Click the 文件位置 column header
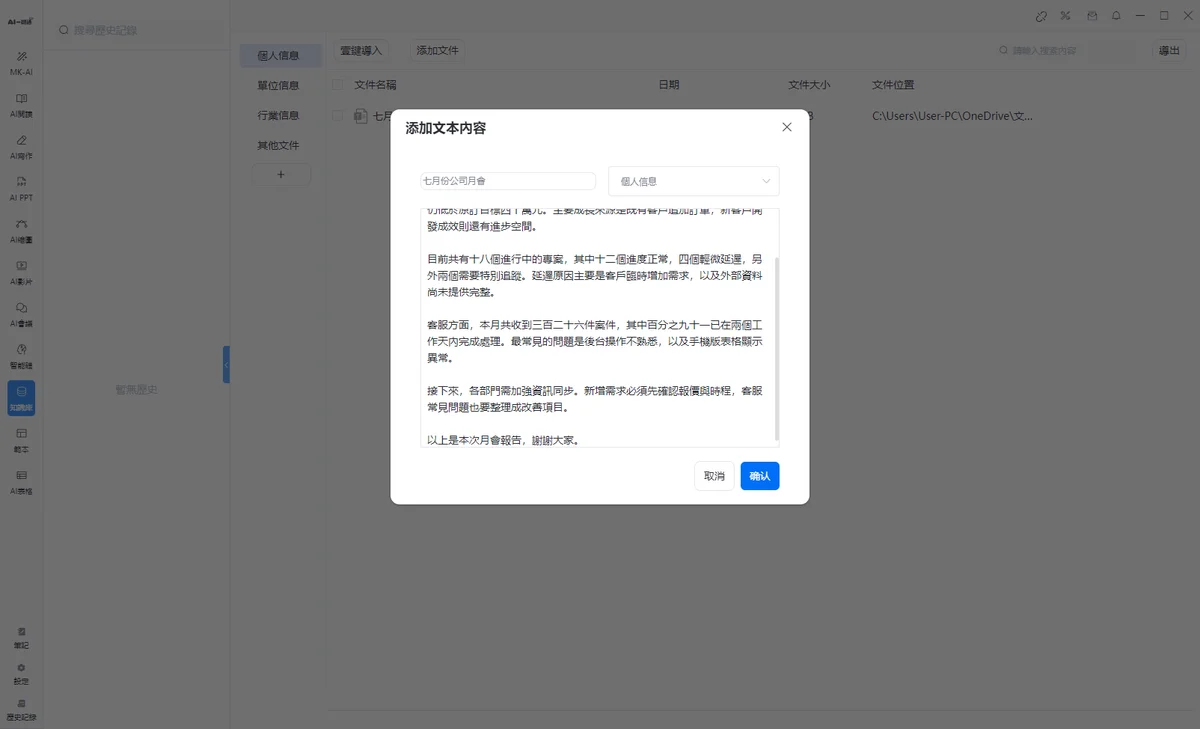Viewport: 1200px width, 729px height. pos(893,85)
